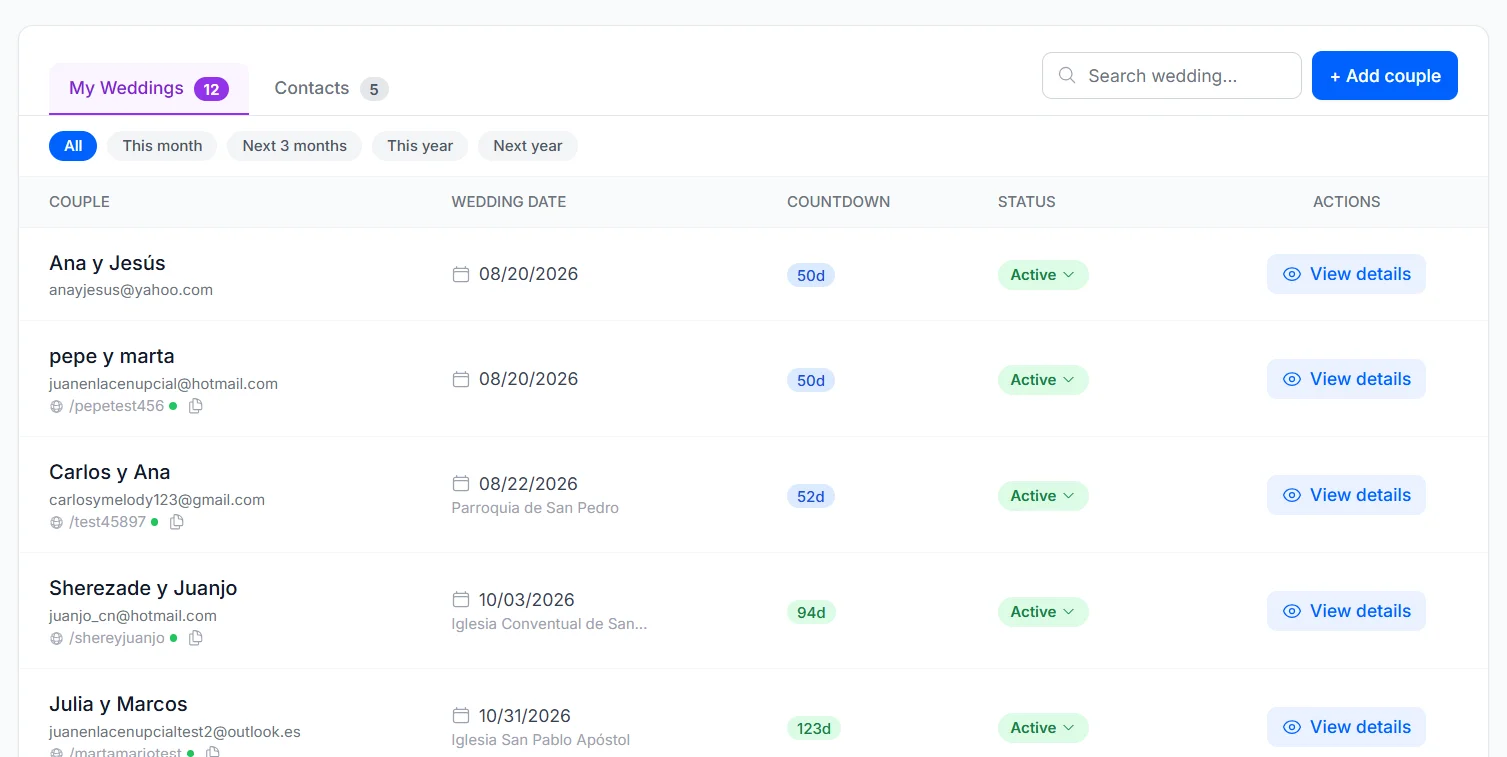Click the 12 badge on My Weddings
Screen dimensions: 1507x757
pyautogui.click(x=211, y=89)
